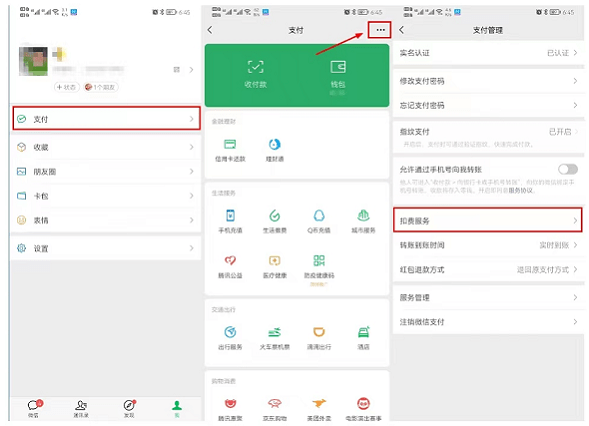The image size is (589, 426).
Task: Select the 火车票机票 tickets icon
Action: click(275, 332)
